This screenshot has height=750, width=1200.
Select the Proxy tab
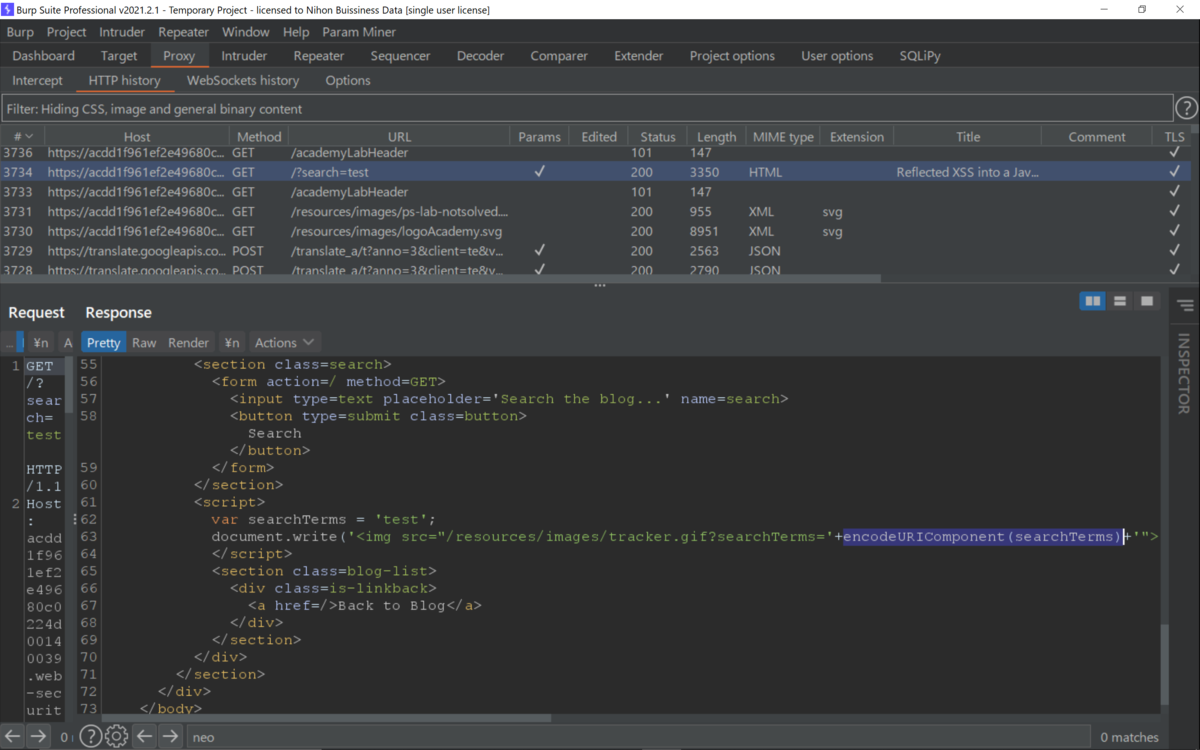coord(179,56)
